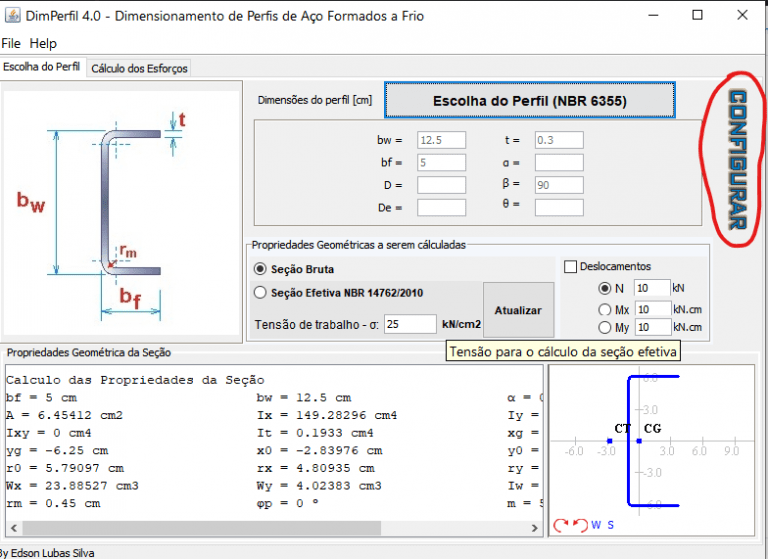Viewport: 768px width, 559px height.
Task: Open the File menu
Action: pyautogui.click(x=11, y=44)
